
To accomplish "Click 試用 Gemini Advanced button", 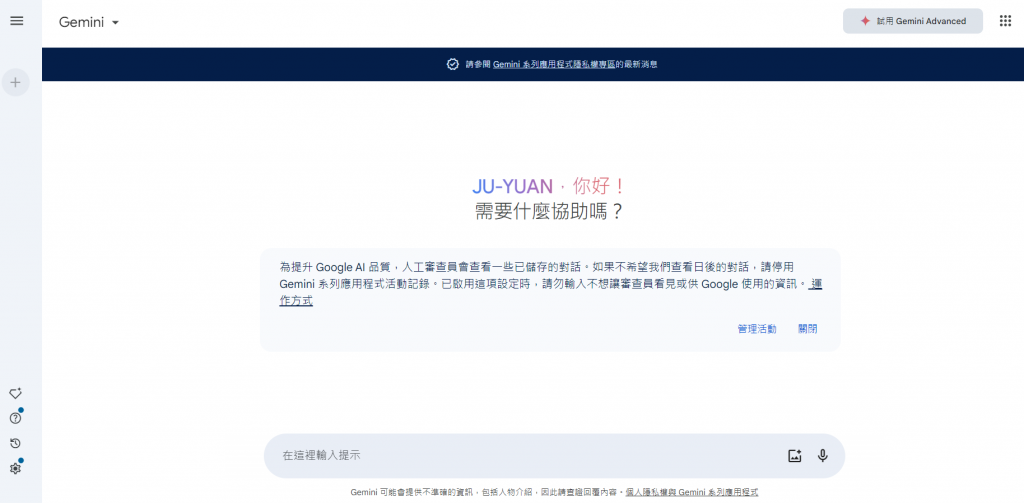I will pyautogui.click(x=913, y=21).
